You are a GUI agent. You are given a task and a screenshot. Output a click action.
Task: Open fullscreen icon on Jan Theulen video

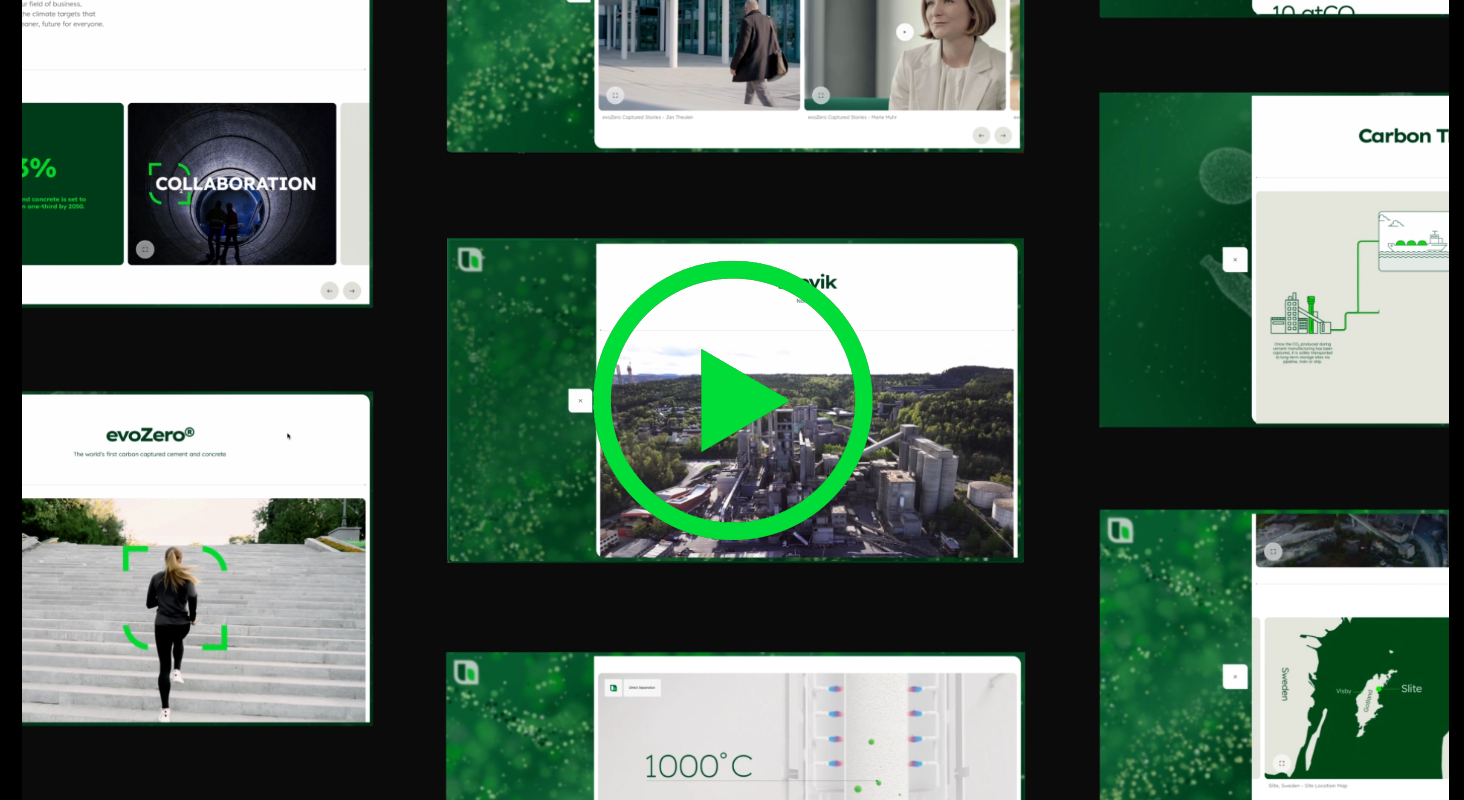614,95
